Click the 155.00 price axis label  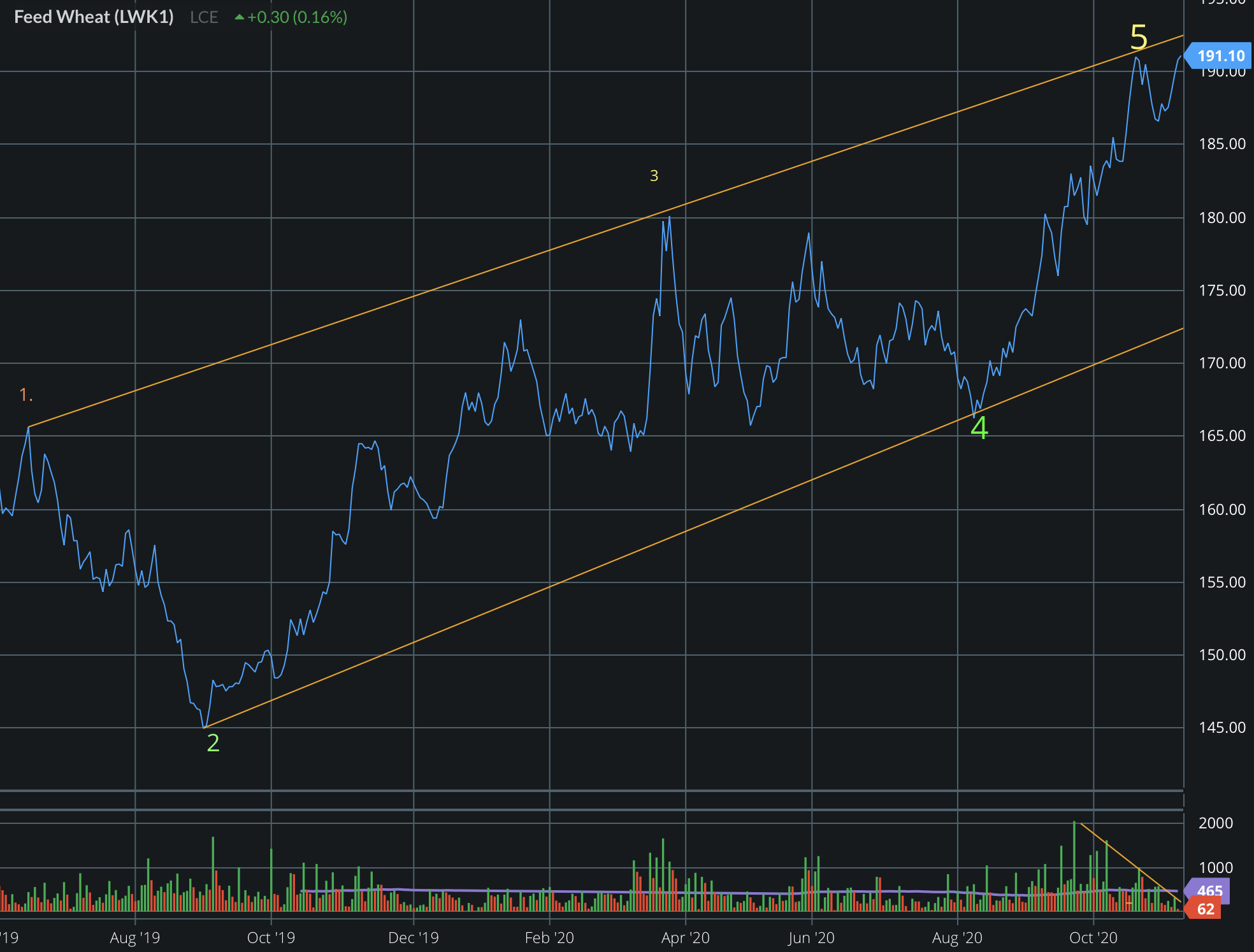(1222, 582)
